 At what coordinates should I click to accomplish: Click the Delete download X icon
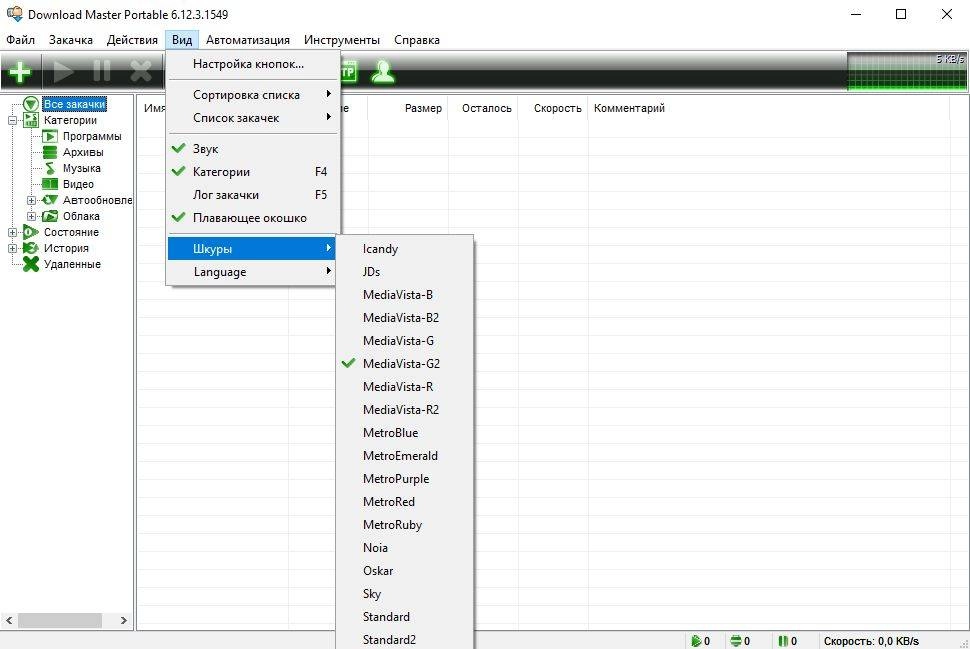pyautogui.click(x=141, y=72)
